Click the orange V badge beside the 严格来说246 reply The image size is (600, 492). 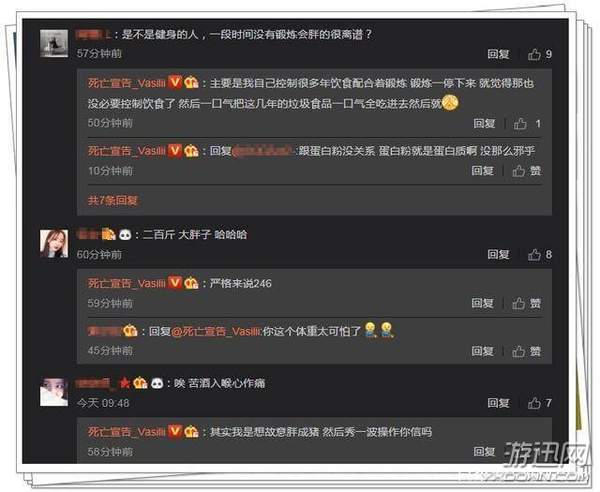click(174, 283)
